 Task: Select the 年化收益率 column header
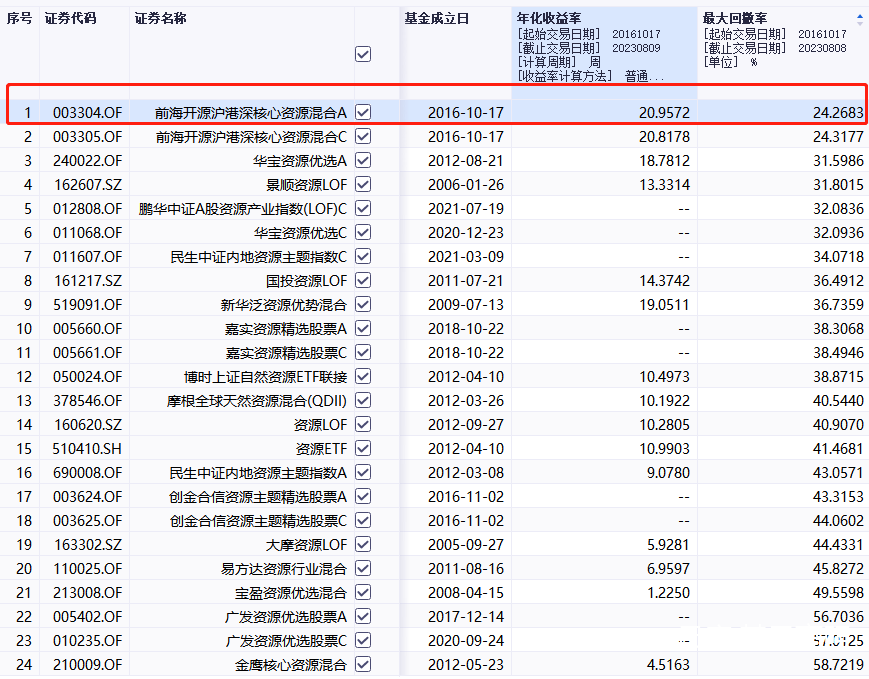[549, 19]
